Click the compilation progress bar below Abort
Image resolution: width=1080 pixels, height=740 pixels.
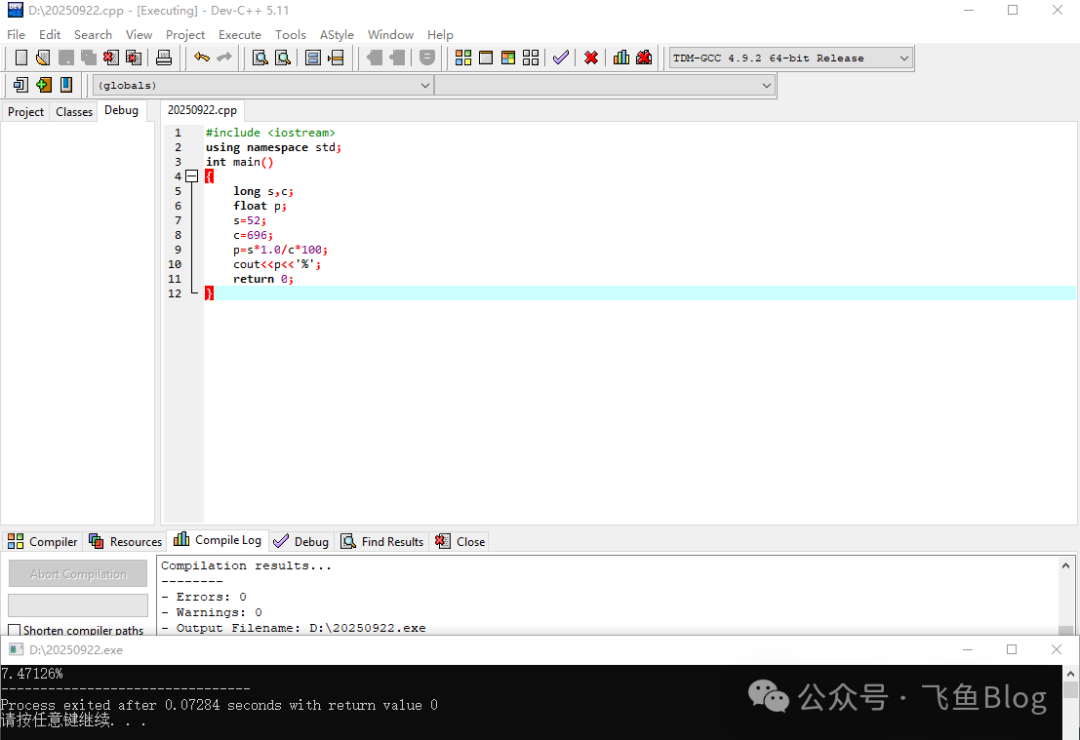[78, 606]
